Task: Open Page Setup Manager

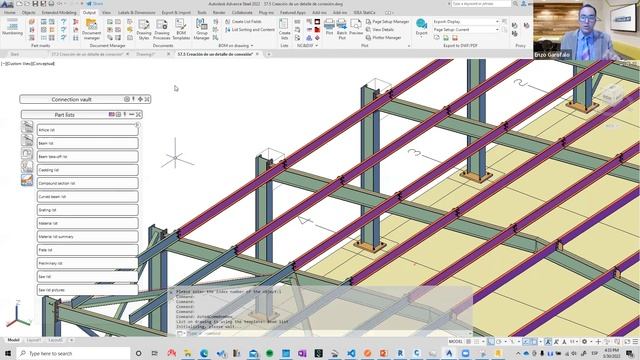Action: click(x=387, y=22)
